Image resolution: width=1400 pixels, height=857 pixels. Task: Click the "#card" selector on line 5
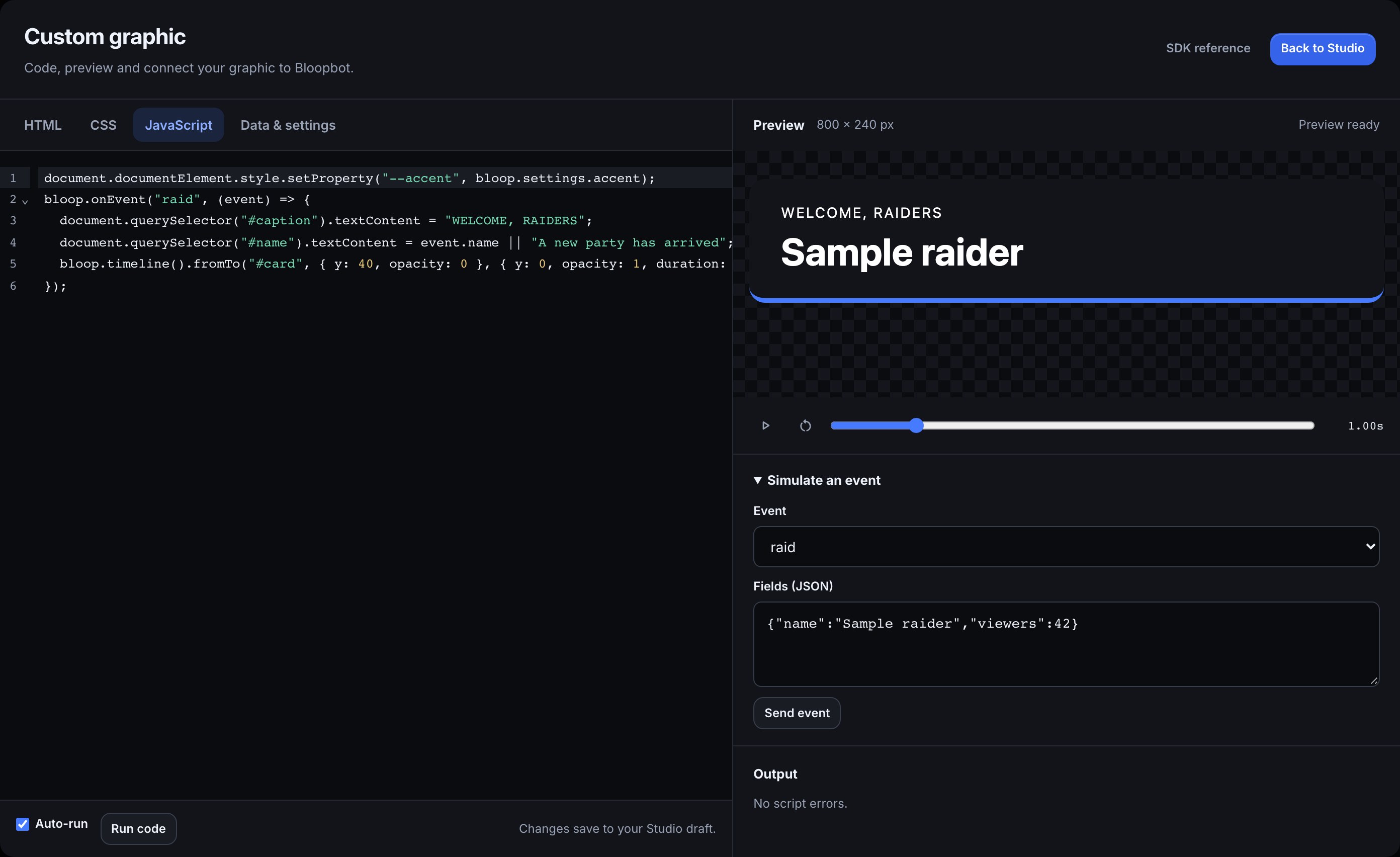(x=276, y=264)
